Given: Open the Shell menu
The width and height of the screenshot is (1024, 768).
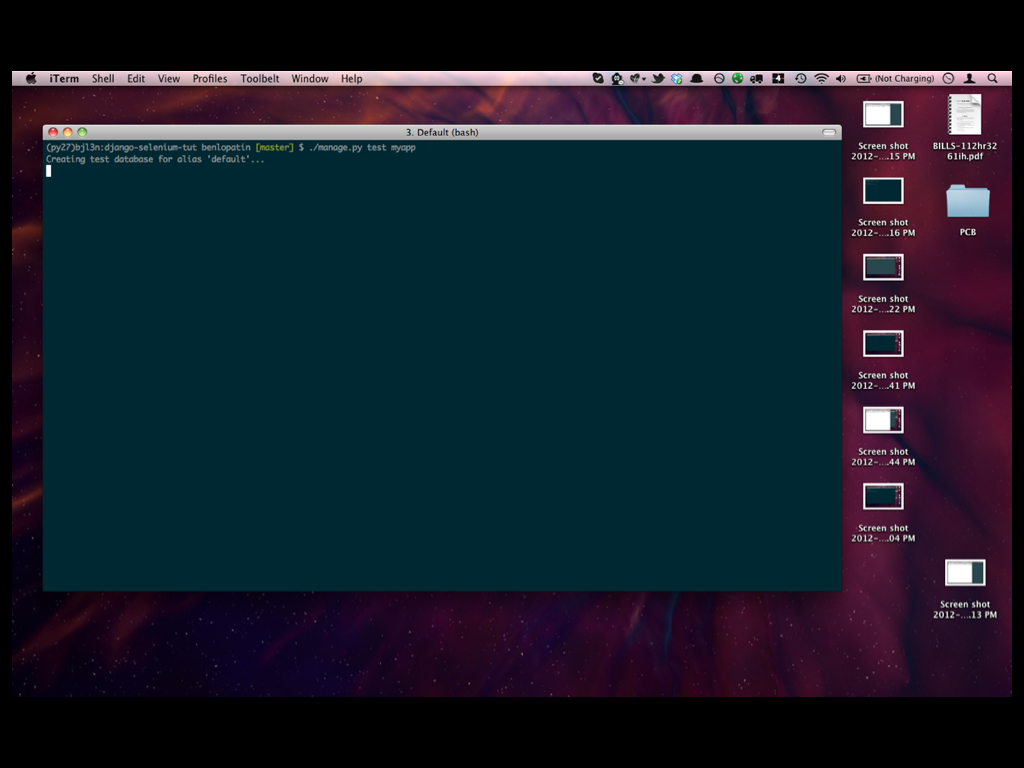Looking at the screenshot, I should pos(103,78).
